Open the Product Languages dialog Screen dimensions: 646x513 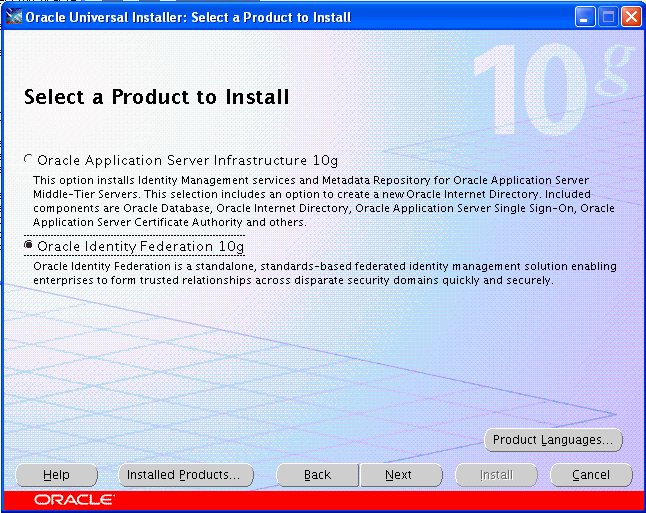pyautogui.click(x=553, y=440)
